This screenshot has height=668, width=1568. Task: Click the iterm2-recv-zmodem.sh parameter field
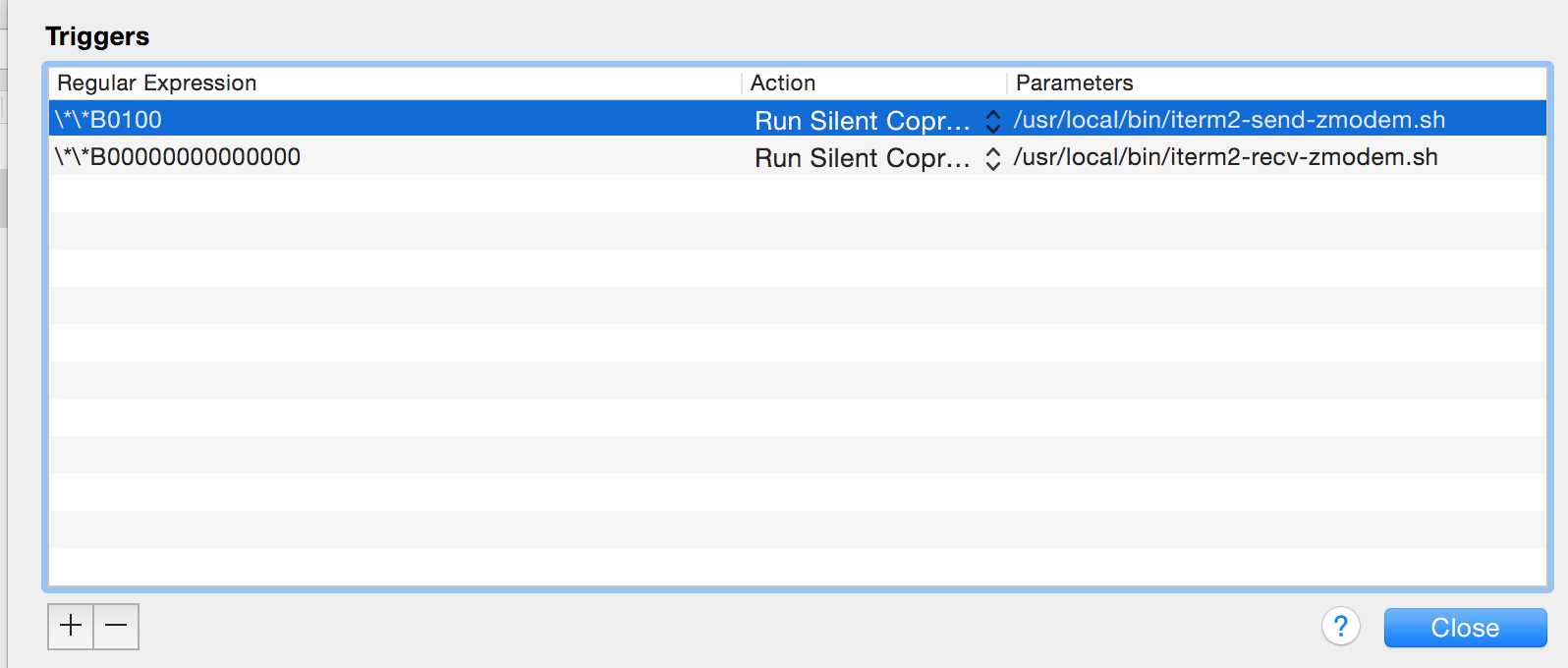pyautogui.click(x=1225, y=157)
